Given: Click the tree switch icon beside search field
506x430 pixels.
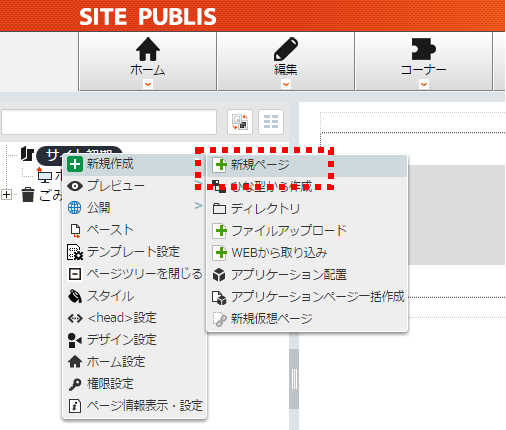Looking at the screenshot, I should pos(240,122).
